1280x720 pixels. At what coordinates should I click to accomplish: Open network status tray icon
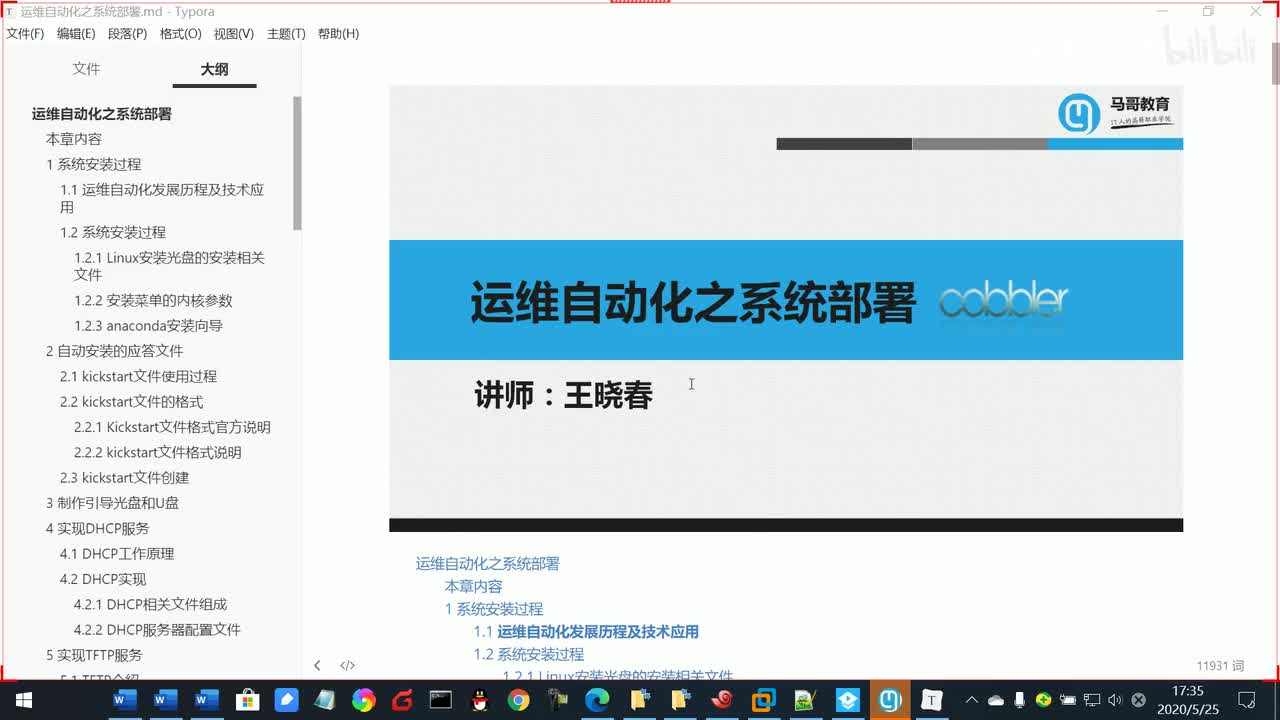[1092, 700]
